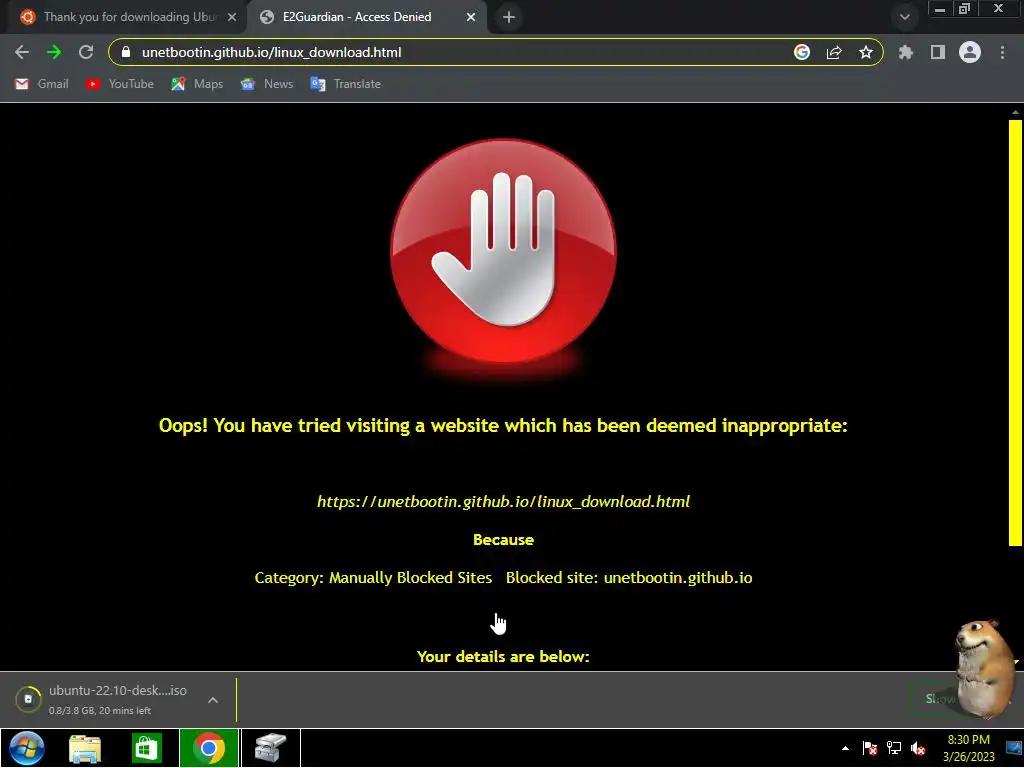Click the notification icon beside the clock
This screenshot has height=768, width=1024.
coord(1014,748)
